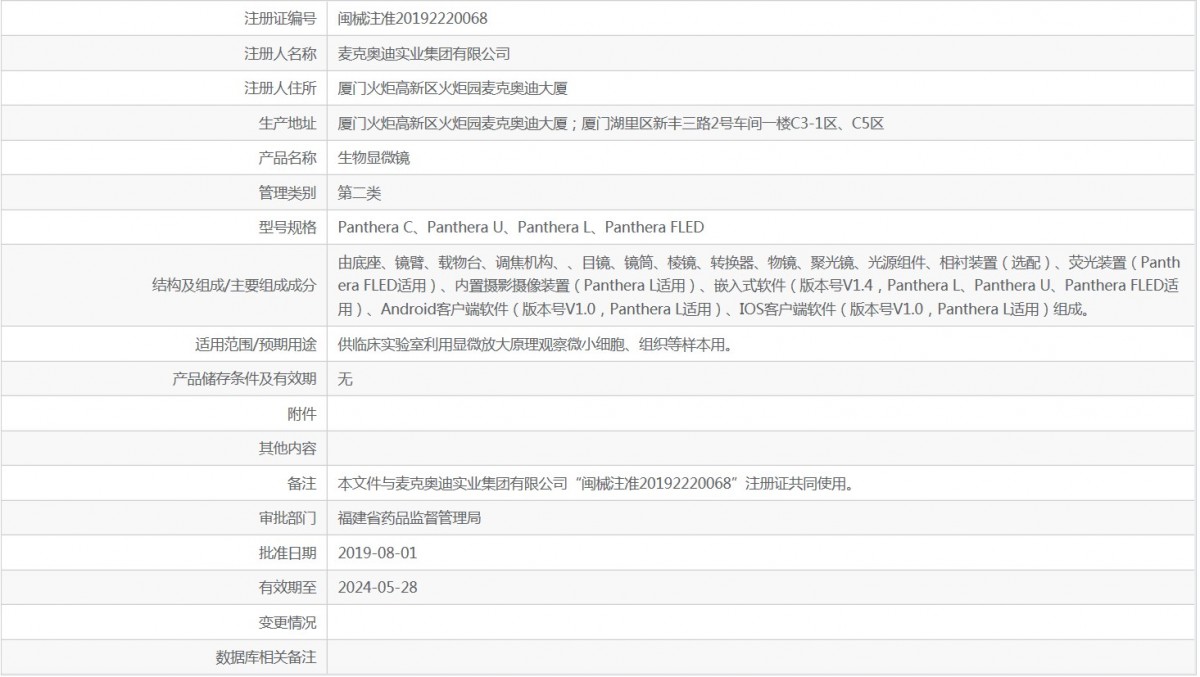The width and height of the screenshot is (1200, 677).
Task: Click the 备注 label
Action: 302,483
